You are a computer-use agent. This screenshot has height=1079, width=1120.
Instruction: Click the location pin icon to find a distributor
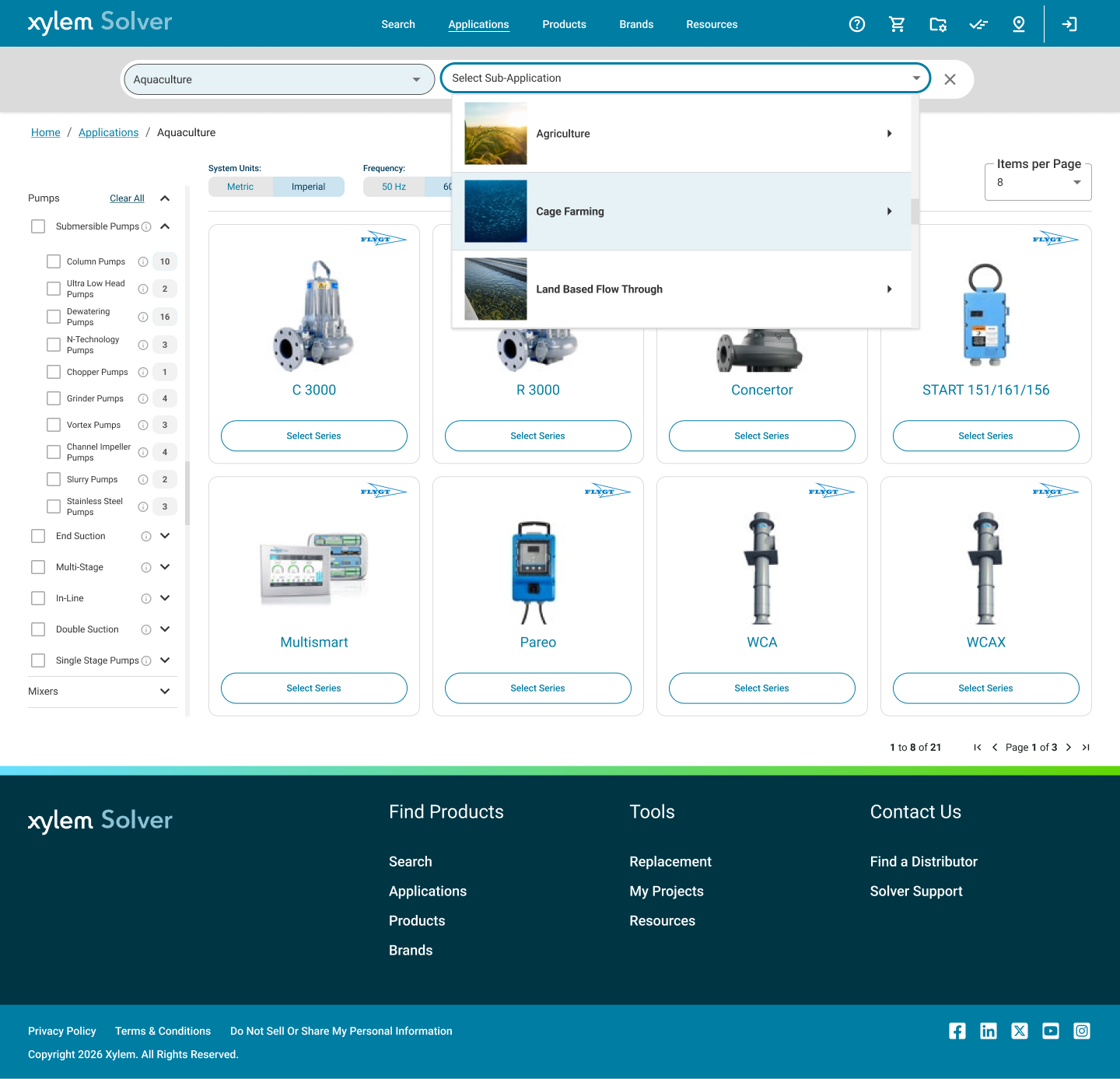1019,24
